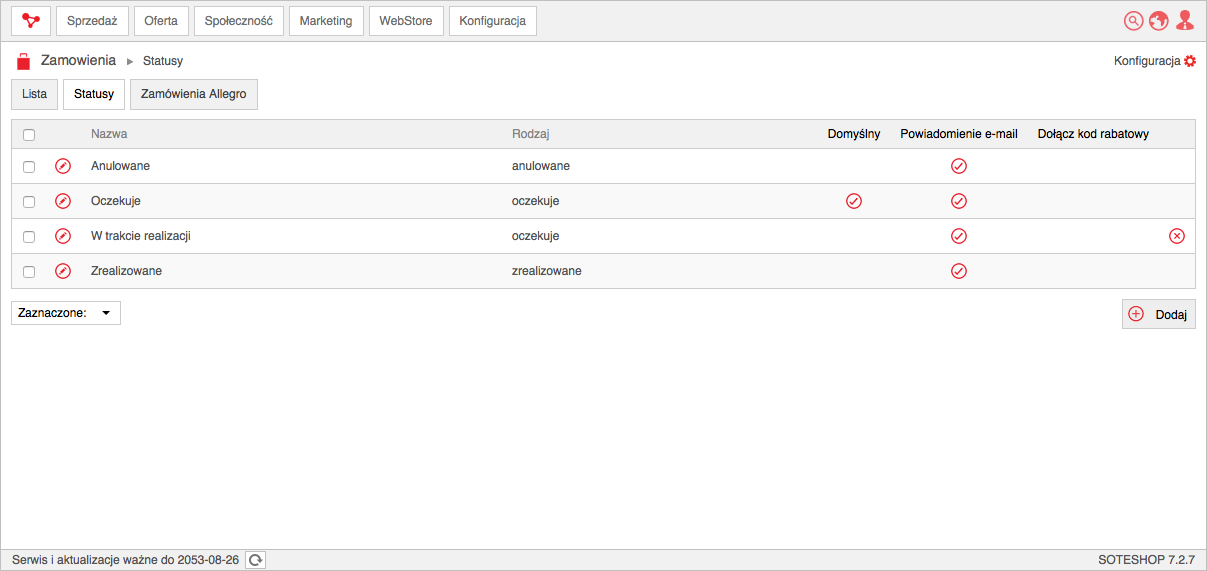Click the Konfiguracja gear icon
This screenshot has height=571, width=1207.
click(x=1190, y=61)
